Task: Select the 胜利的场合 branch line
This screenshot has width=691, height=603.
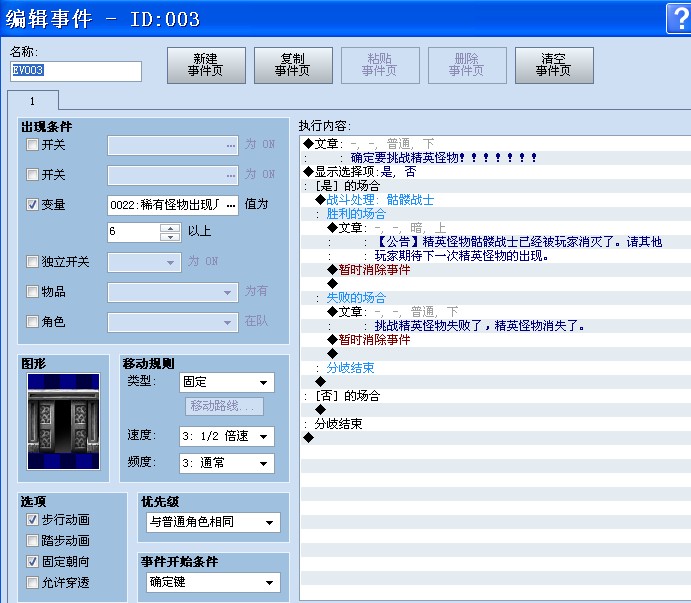Action: point(356,214)
